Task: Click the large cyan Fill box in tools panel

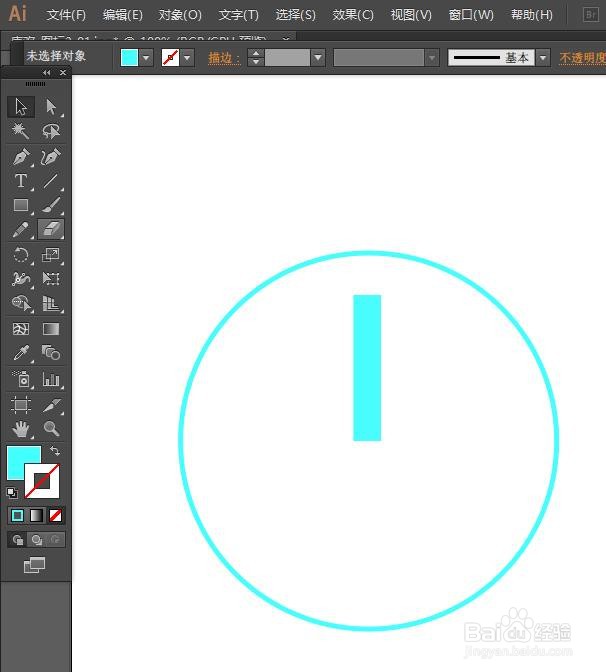Action: click(20, 459)
